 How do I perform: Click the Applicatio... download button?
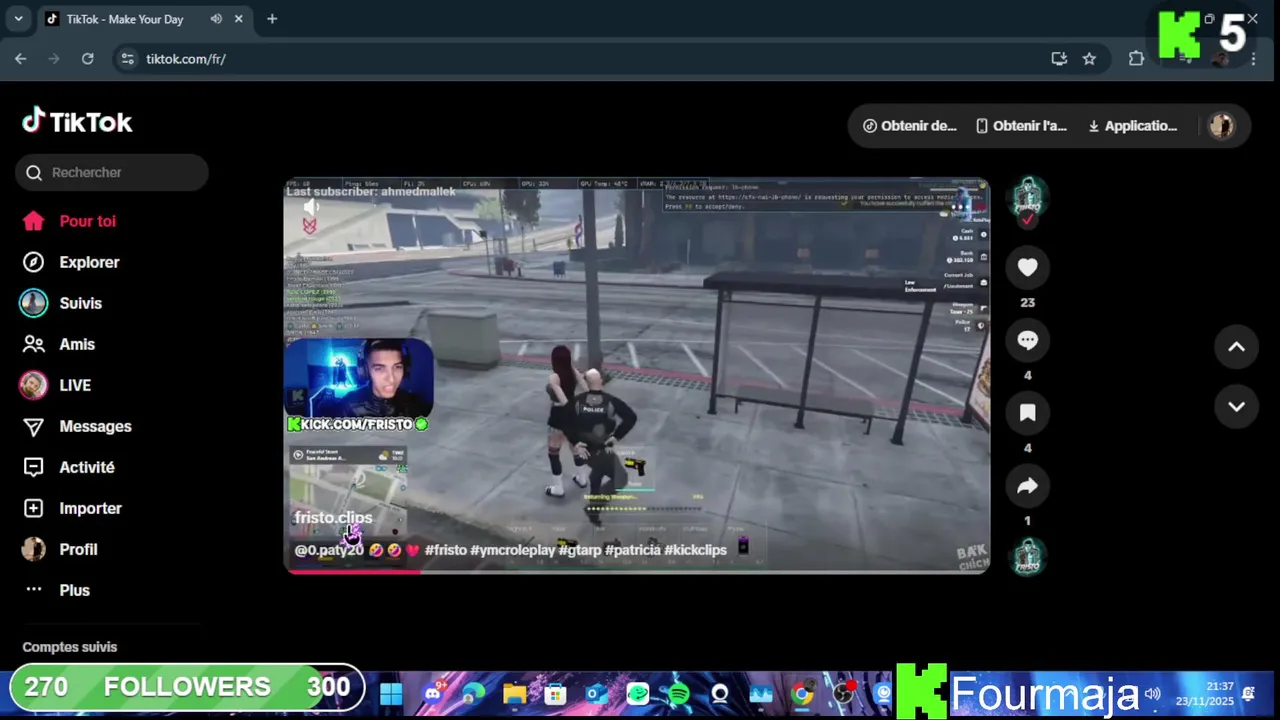(1133, 126)
